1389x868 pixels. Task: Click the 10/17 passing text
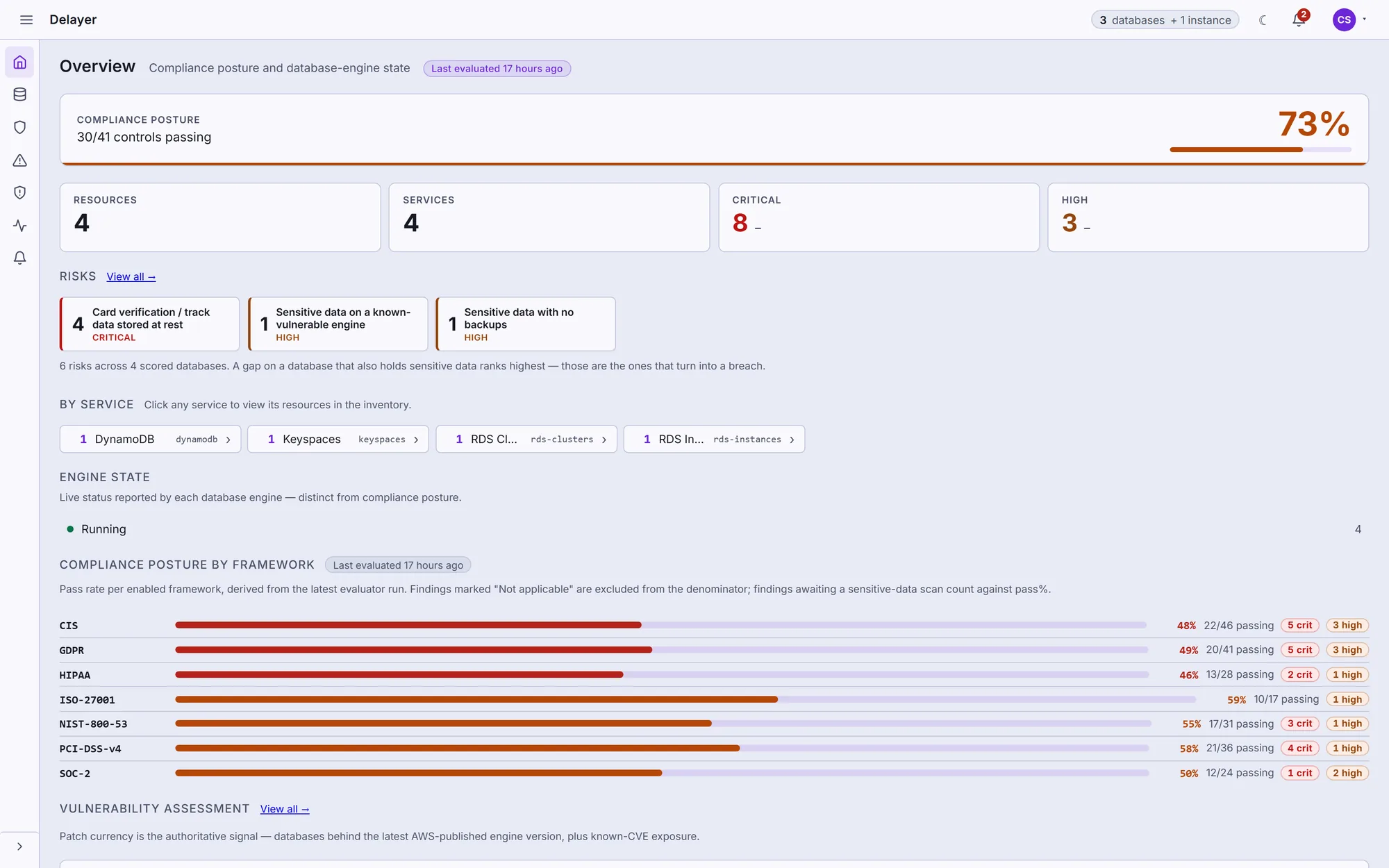(x=1286, y=699)
